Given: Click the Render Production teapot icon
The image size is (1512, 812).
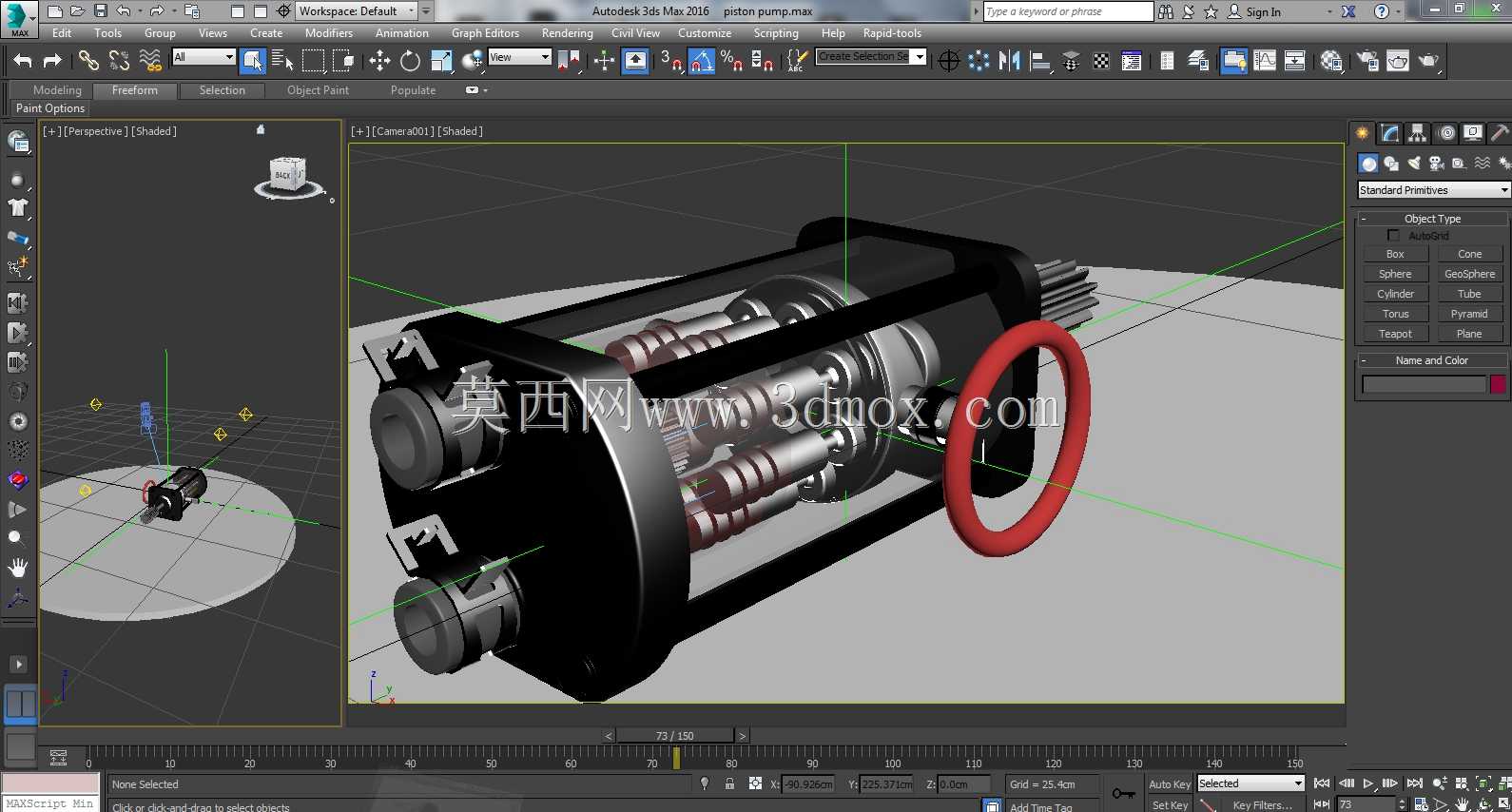Looking at the screenshot, I should [1428, 61].
